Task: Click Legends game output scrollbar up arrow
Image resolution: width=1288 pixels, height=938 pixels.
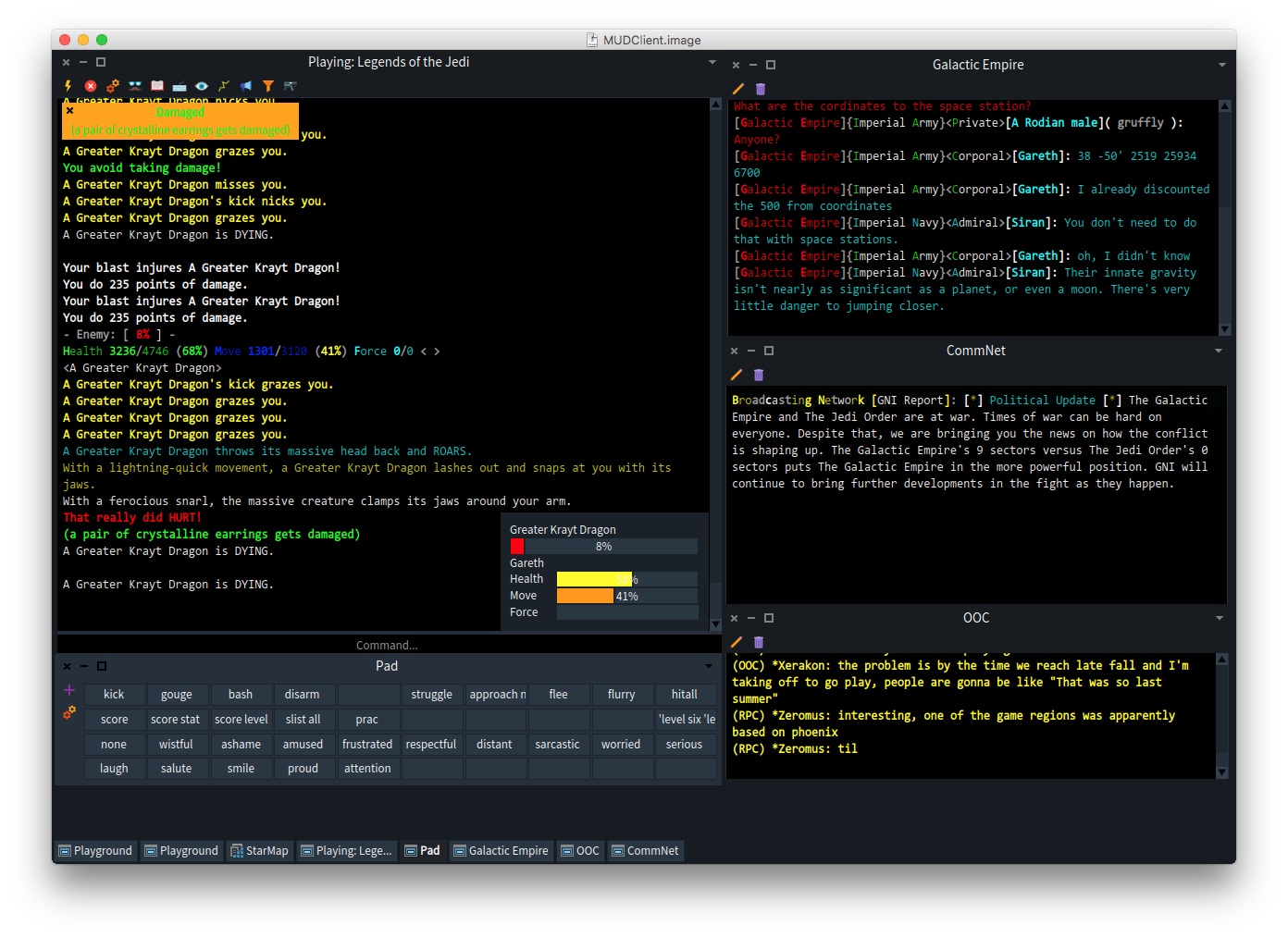Action: pyautogui.click(x=715, y=104)
